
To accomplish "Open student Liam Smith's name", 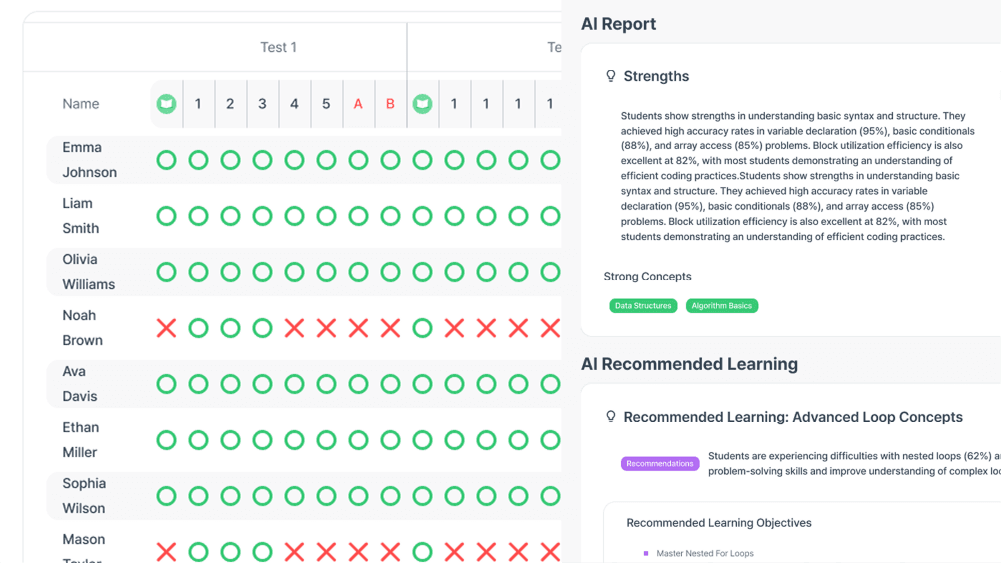I will (80, 216).
